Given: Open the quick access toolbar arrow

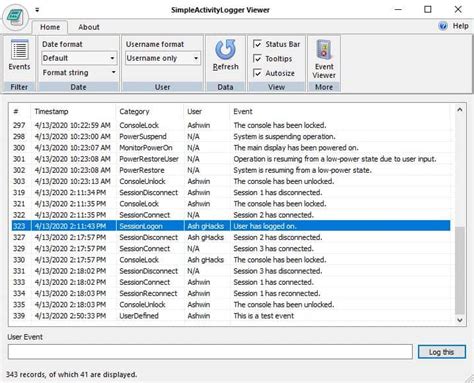Looking at the screenshot, I should click(x=37, y=10).
